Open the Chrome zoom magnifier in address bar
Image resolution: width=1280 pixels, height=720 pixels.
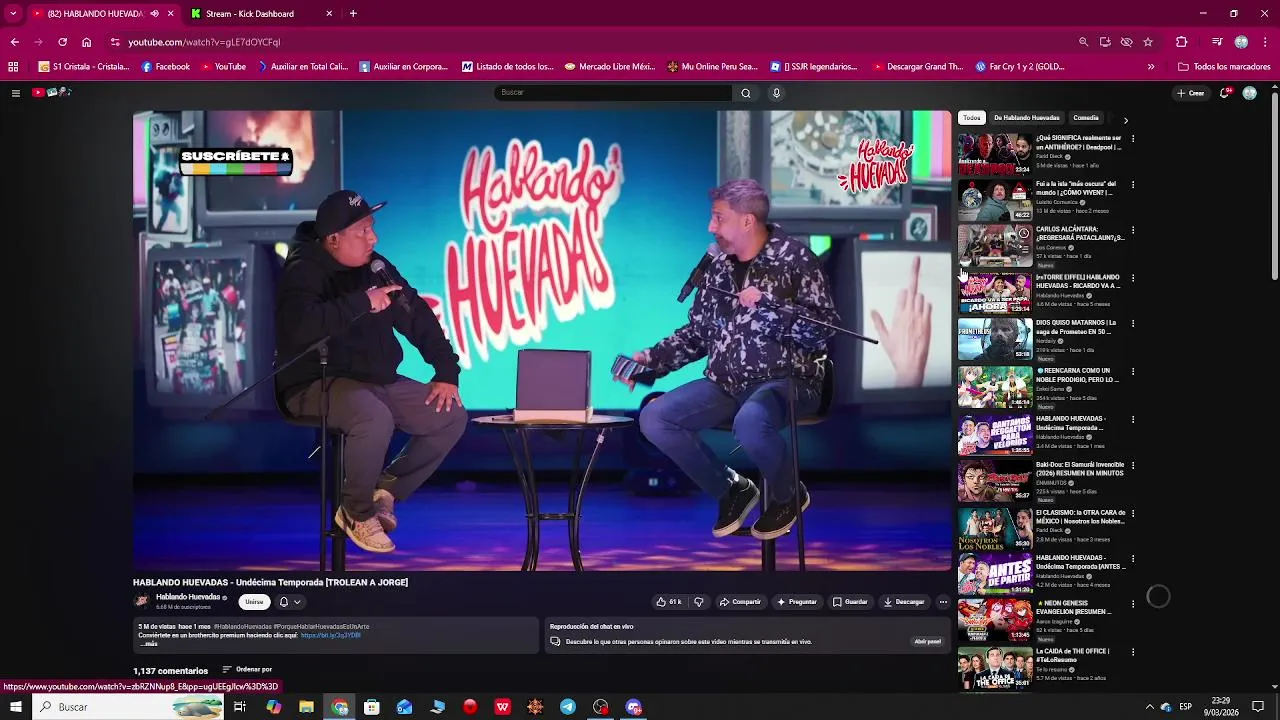[1083, 42]
